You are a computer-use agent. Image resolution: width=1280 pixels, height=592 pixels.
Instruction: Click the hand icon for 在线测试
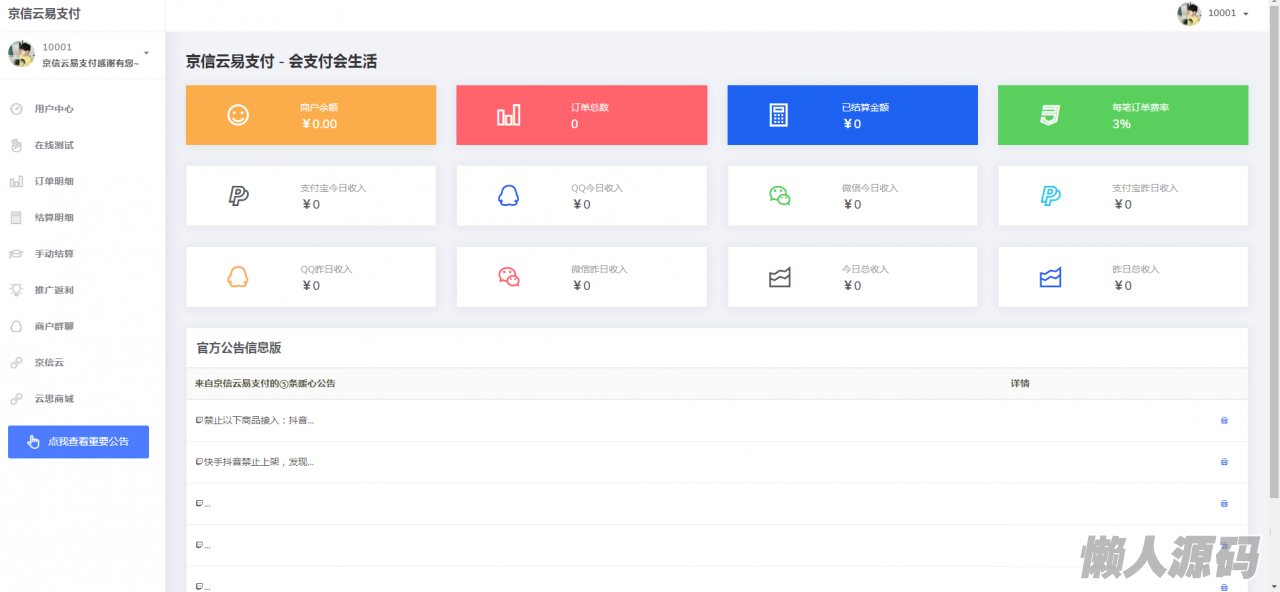(16, 145)
